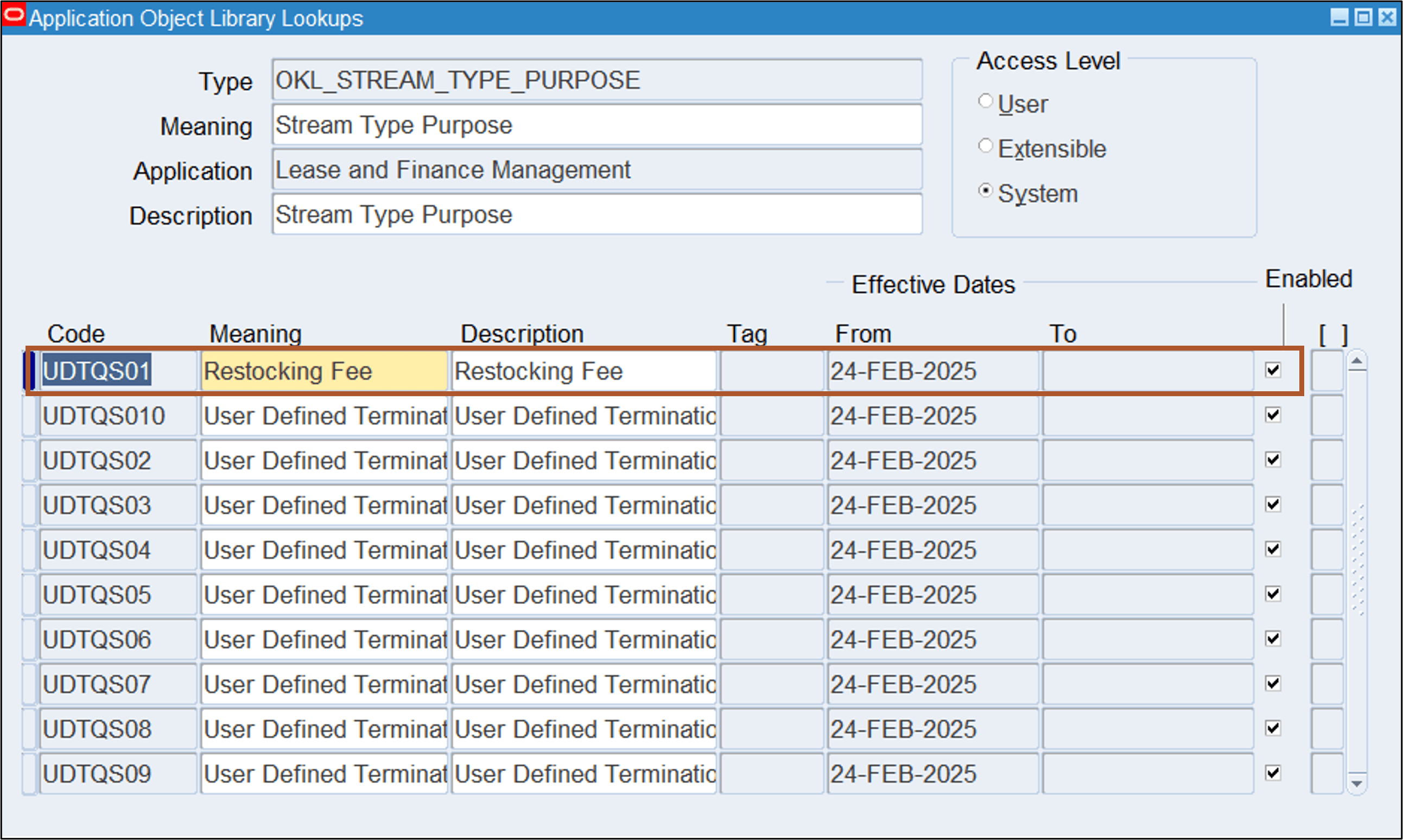The height and width of the screenshot is (840, 1403).
Task: Open the bracket button beside UDTQS01 row
Action: click(x=1327, y=371)
